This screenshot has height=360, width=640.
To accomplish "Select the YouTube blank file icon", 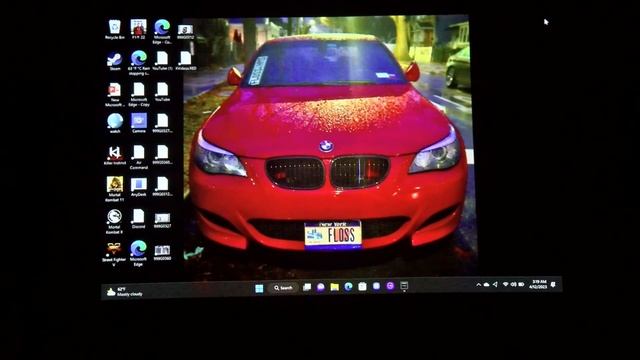I will [162, 92].
